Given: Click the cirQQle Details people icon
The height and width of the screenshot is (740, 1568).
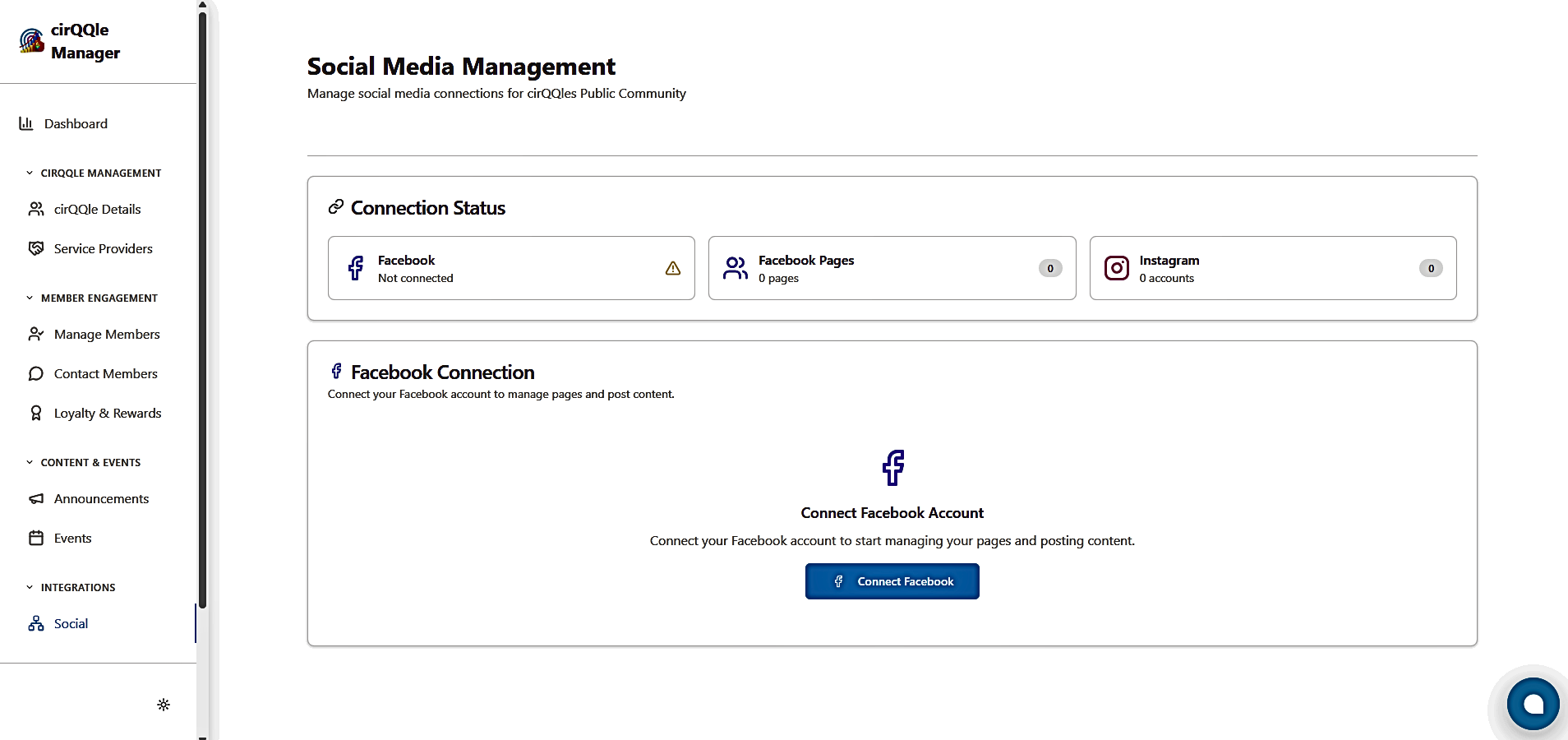Looking at the screenshot, I should tap(36, 209).
